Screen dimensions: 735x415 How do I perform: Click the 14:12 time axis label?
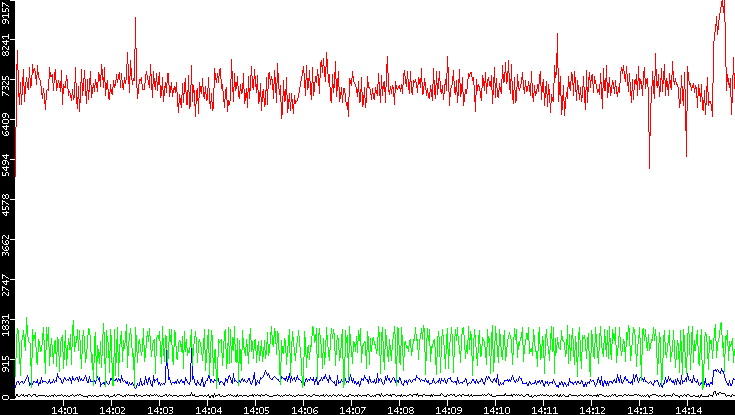[592, 411]
